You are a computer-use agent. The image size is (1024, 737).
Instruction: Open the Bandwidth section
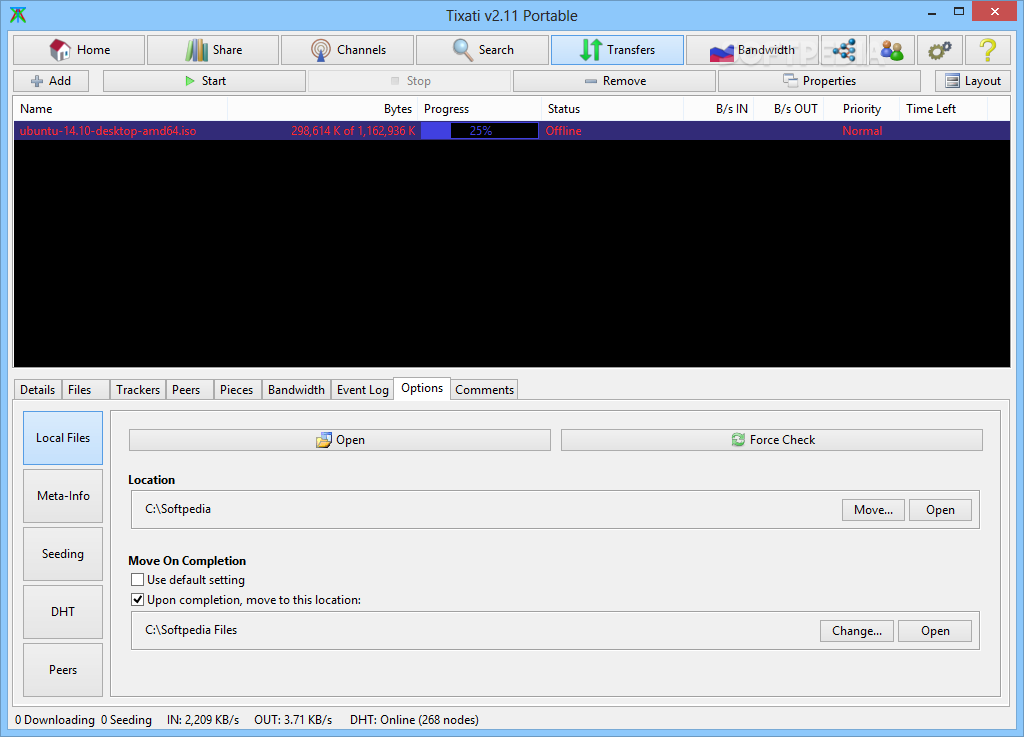752,50
